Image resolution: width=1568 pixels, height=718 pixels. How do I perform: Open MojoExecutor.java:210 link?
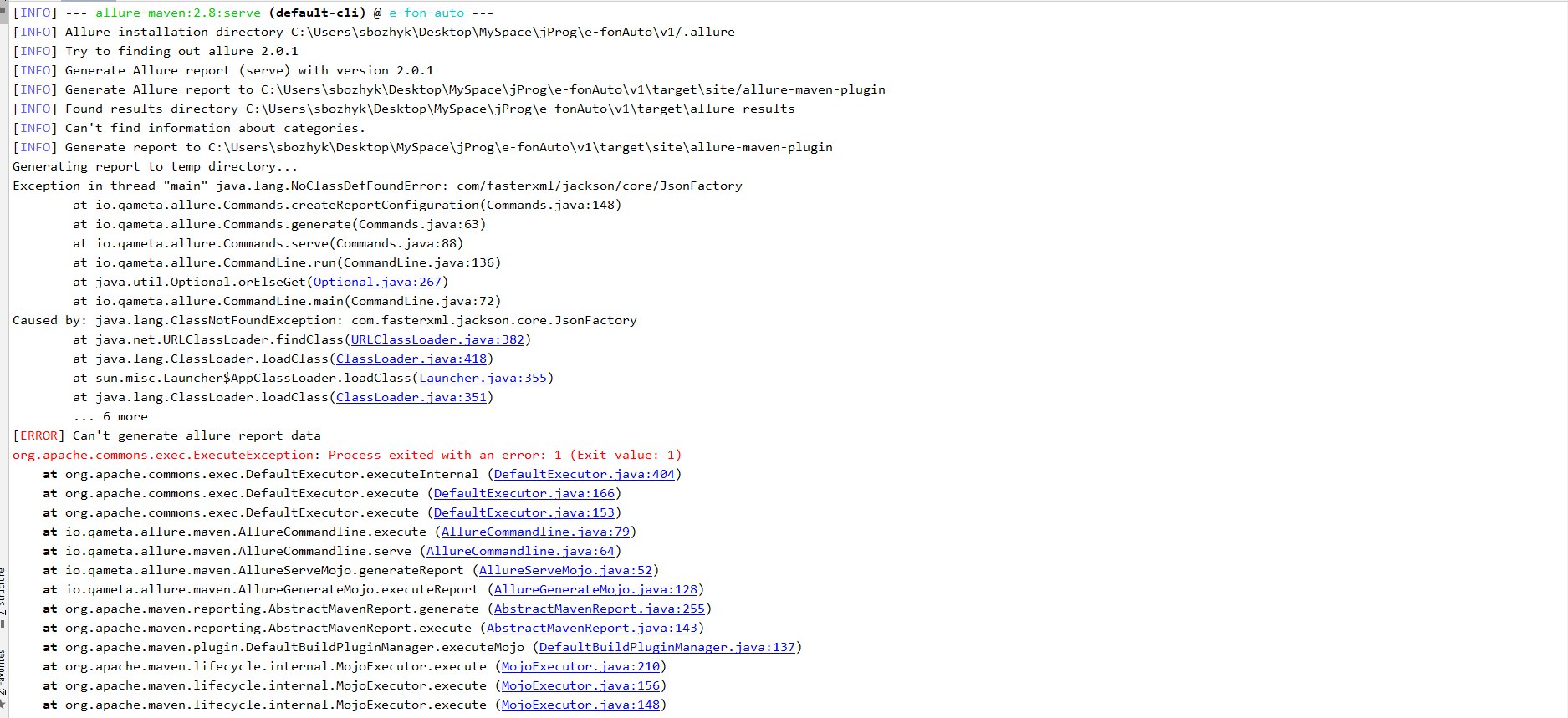(580, 666)
